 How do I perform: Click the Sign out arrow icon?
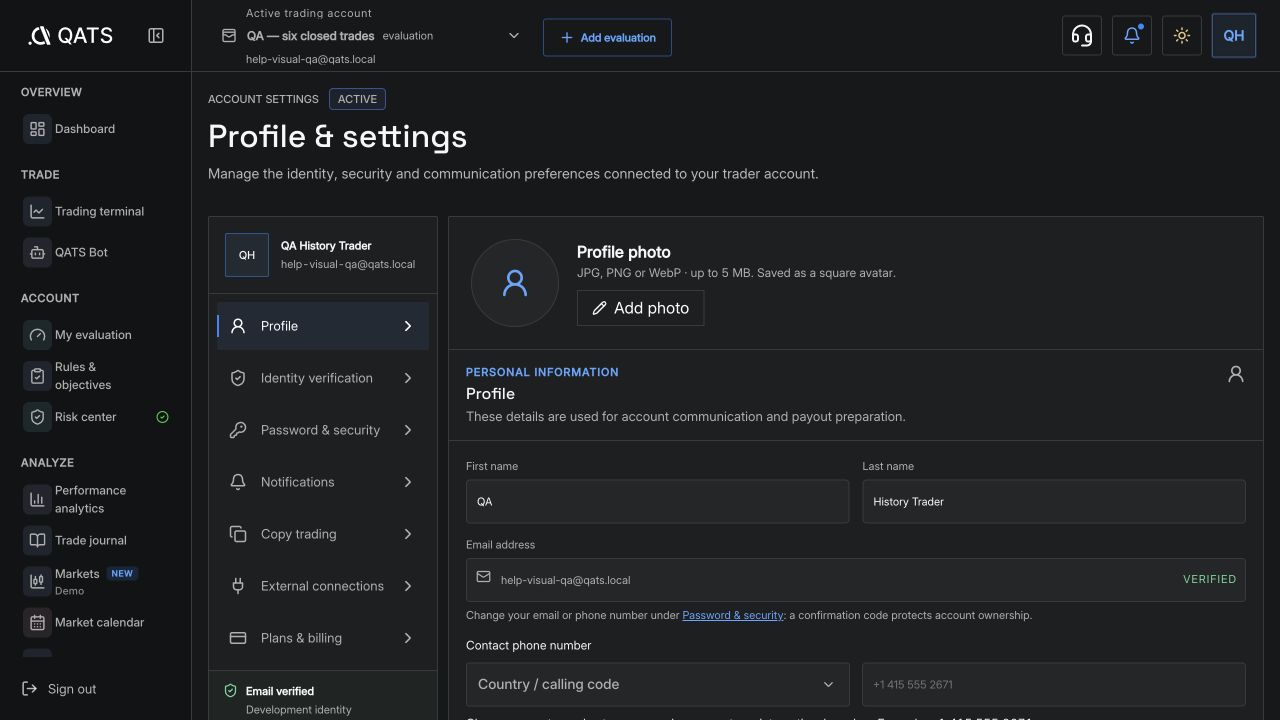[x=30, y=689]
